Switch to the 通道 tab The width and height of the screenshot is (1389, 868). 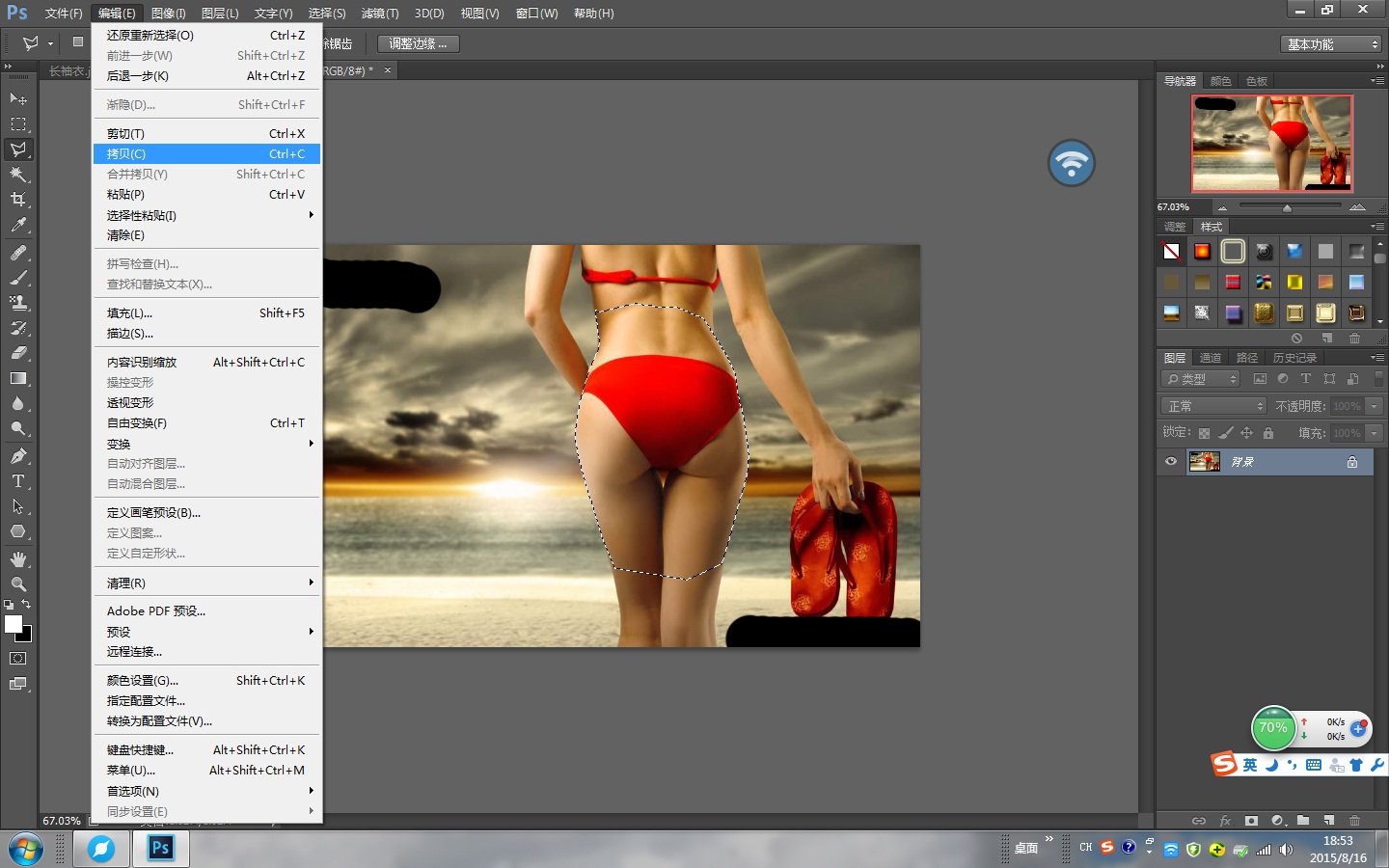click(1211, 358)
